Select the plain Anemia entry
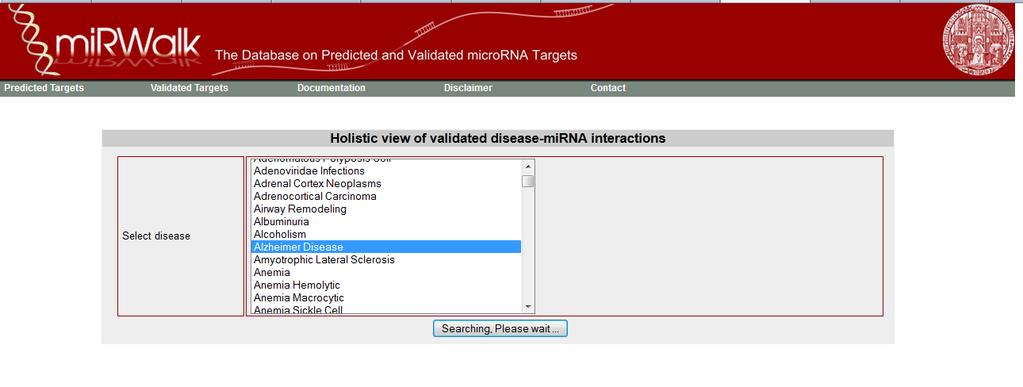Screen dimensions: 1023x387 click(386, 272)
